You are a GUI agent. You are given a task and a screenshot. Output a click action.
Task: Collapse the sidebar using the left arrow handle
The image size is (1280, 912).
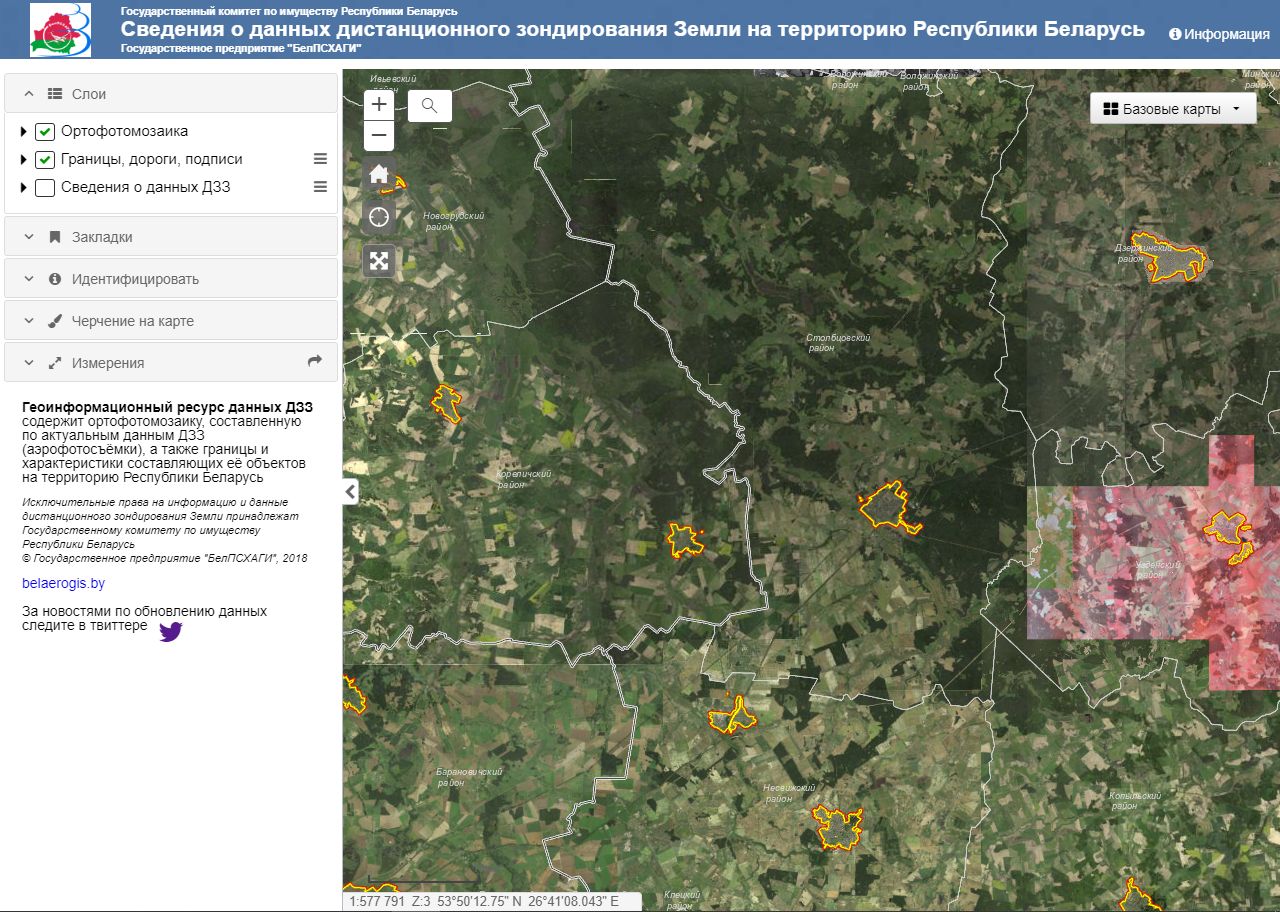(x=350, y=491)
